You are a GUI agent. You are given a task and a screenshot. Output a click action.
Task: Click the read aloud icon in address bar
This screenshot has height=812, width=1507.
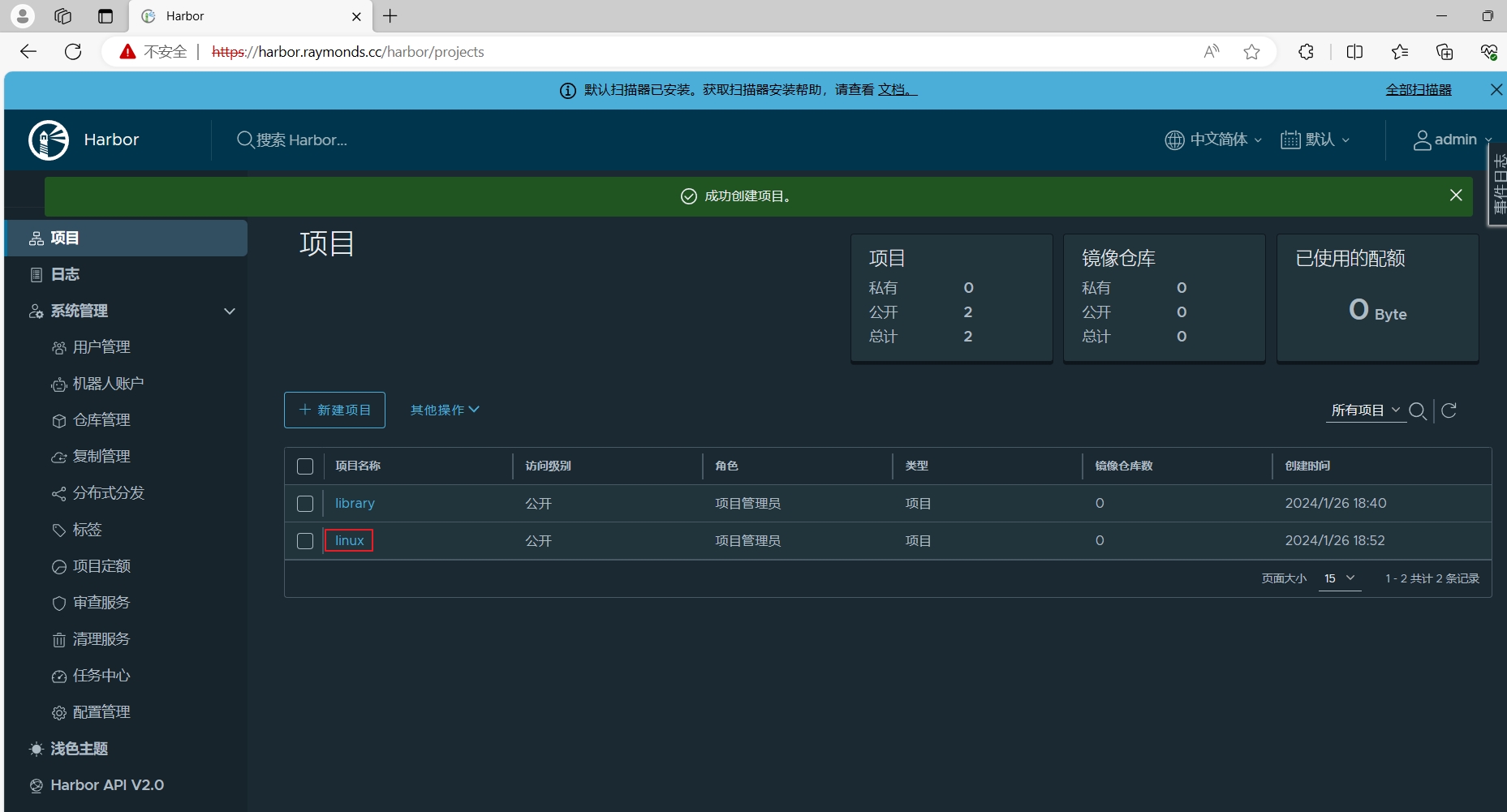point(1211,52)
